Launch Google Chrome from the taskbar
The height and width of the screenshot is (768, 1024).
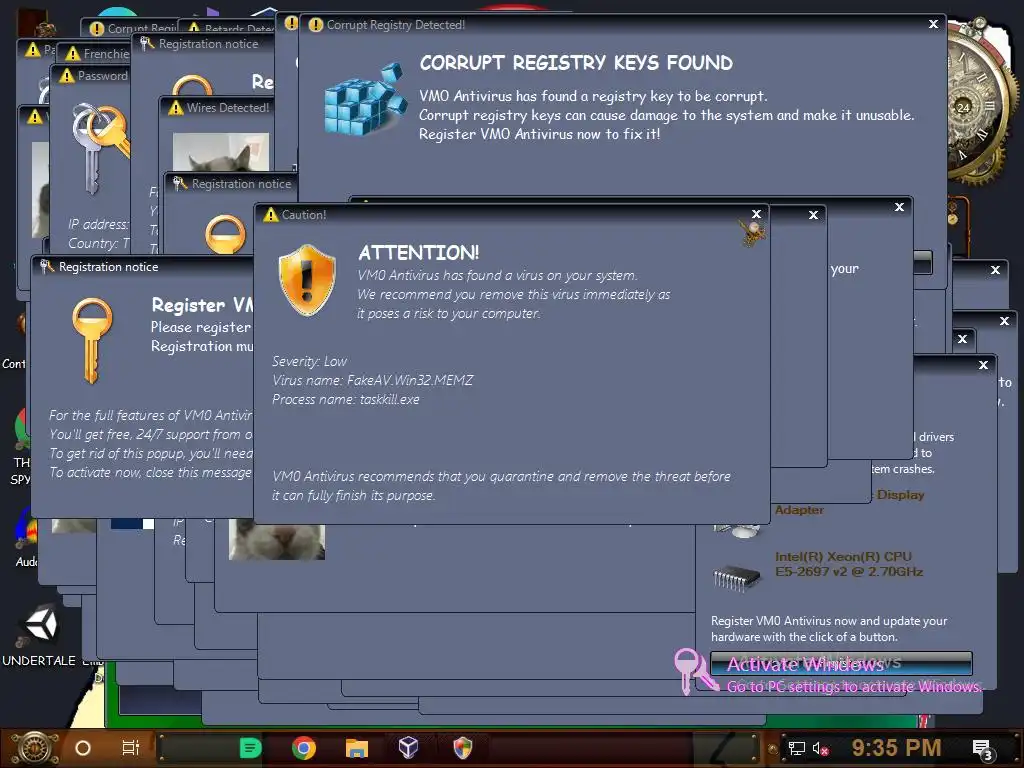[x=304, y=748]
